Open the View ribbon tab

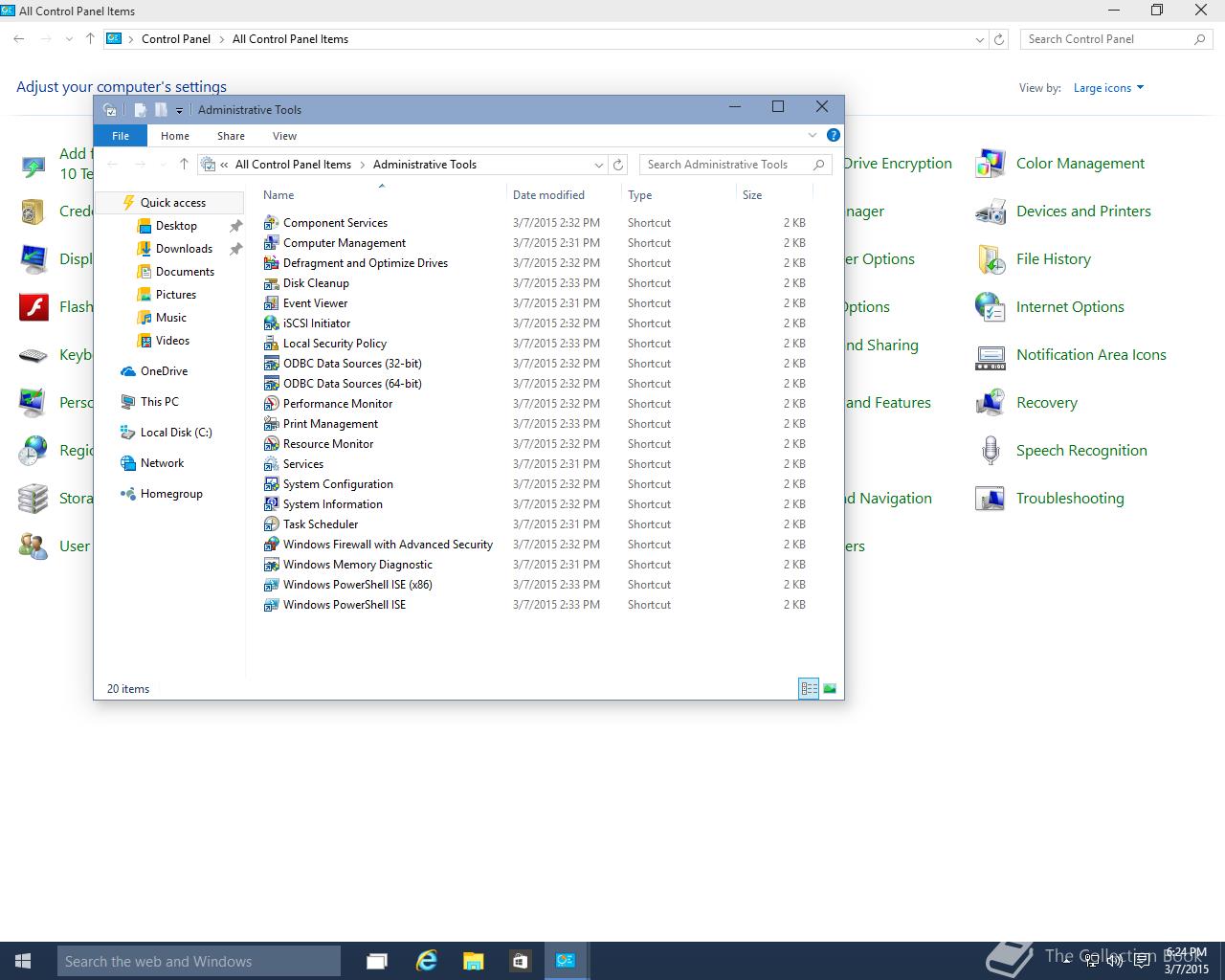[284, 136]
